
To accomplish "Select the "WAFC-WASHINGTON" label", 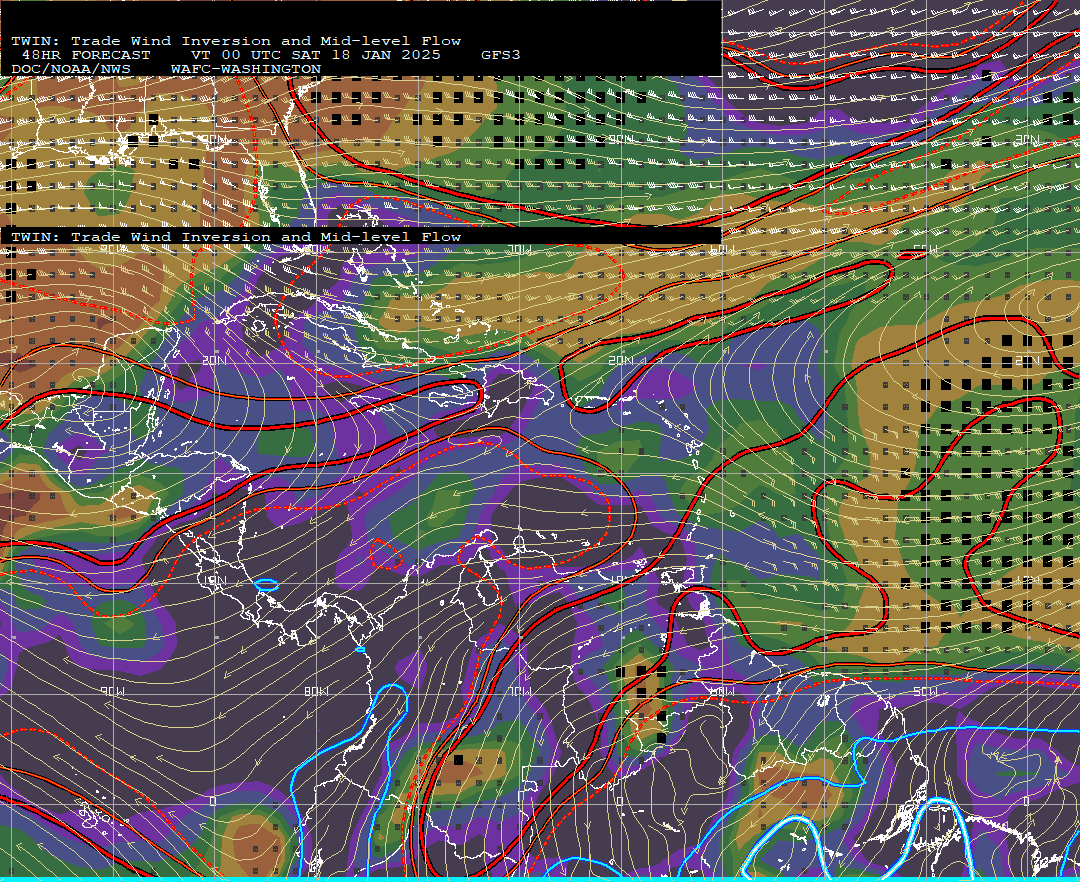I will 246,70.
